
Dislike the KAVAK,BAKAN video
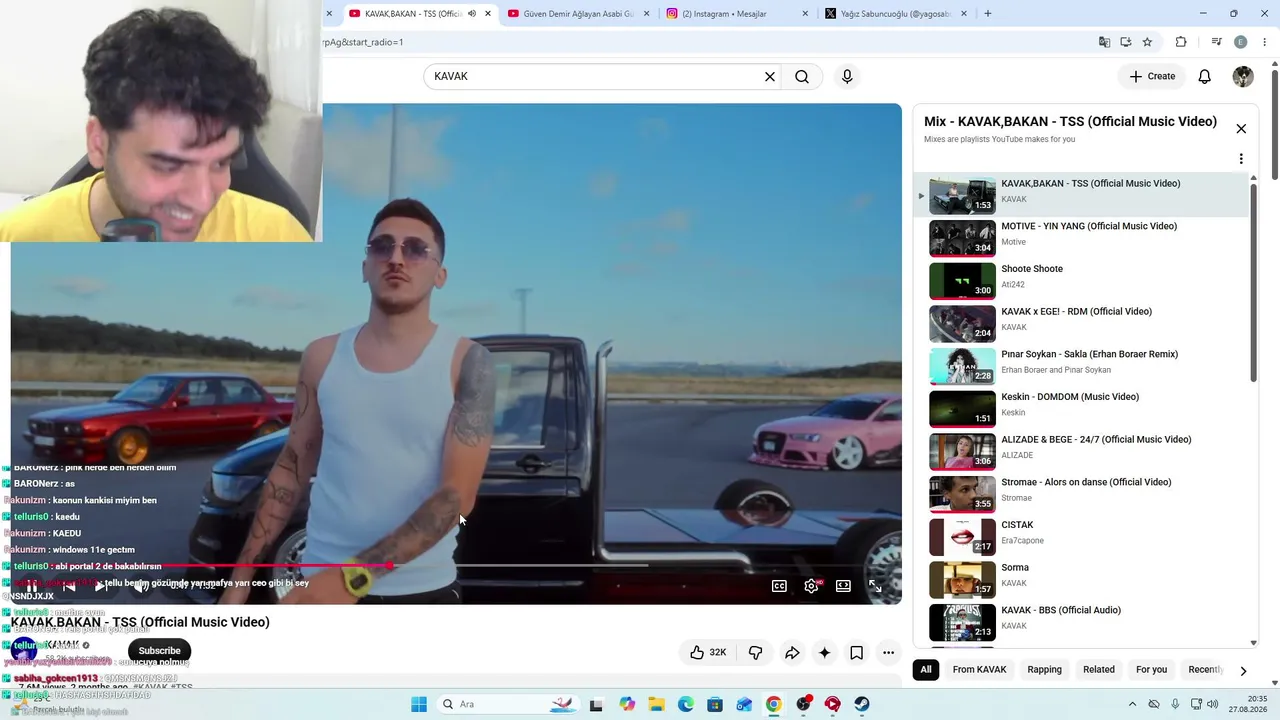pos(755,652)
